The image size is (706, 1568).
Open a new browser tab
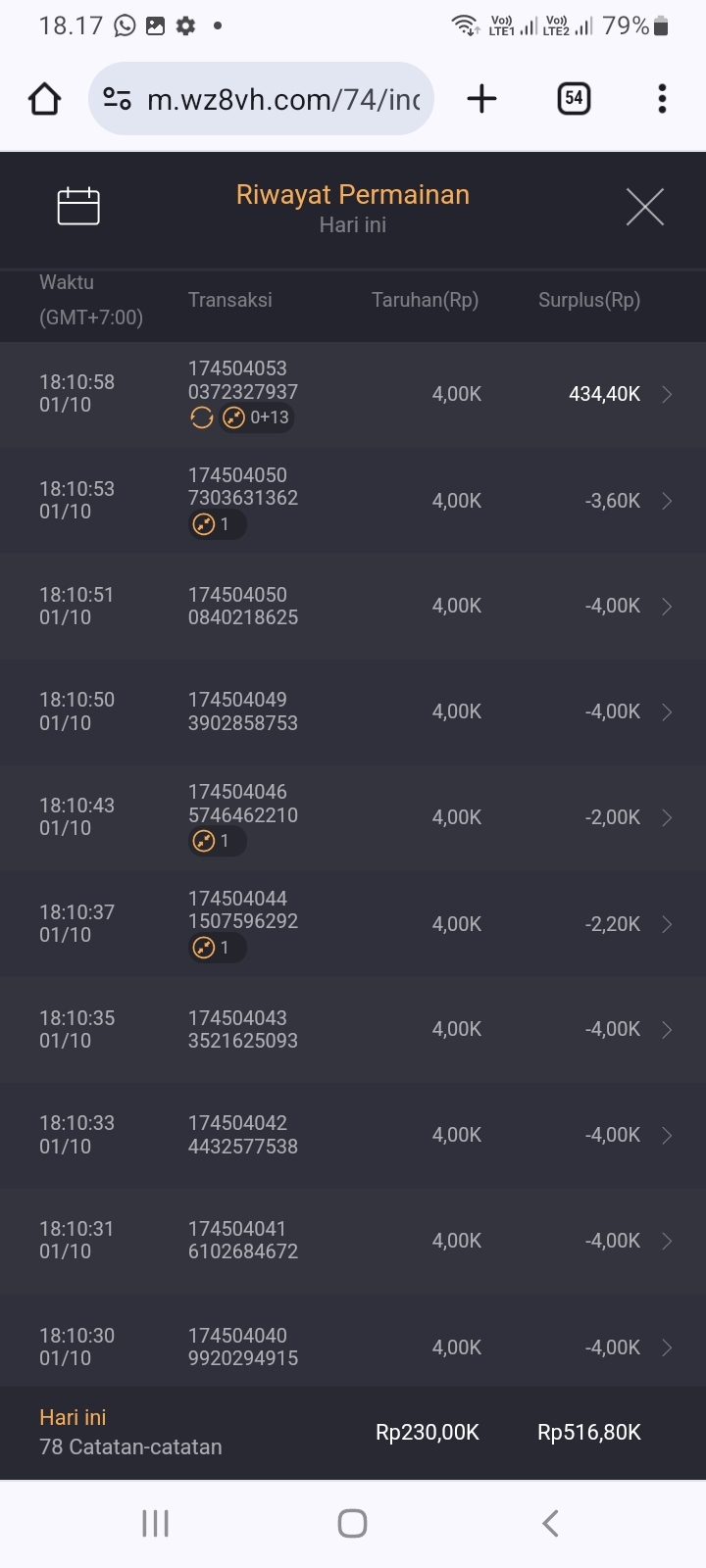coord(481,99)
